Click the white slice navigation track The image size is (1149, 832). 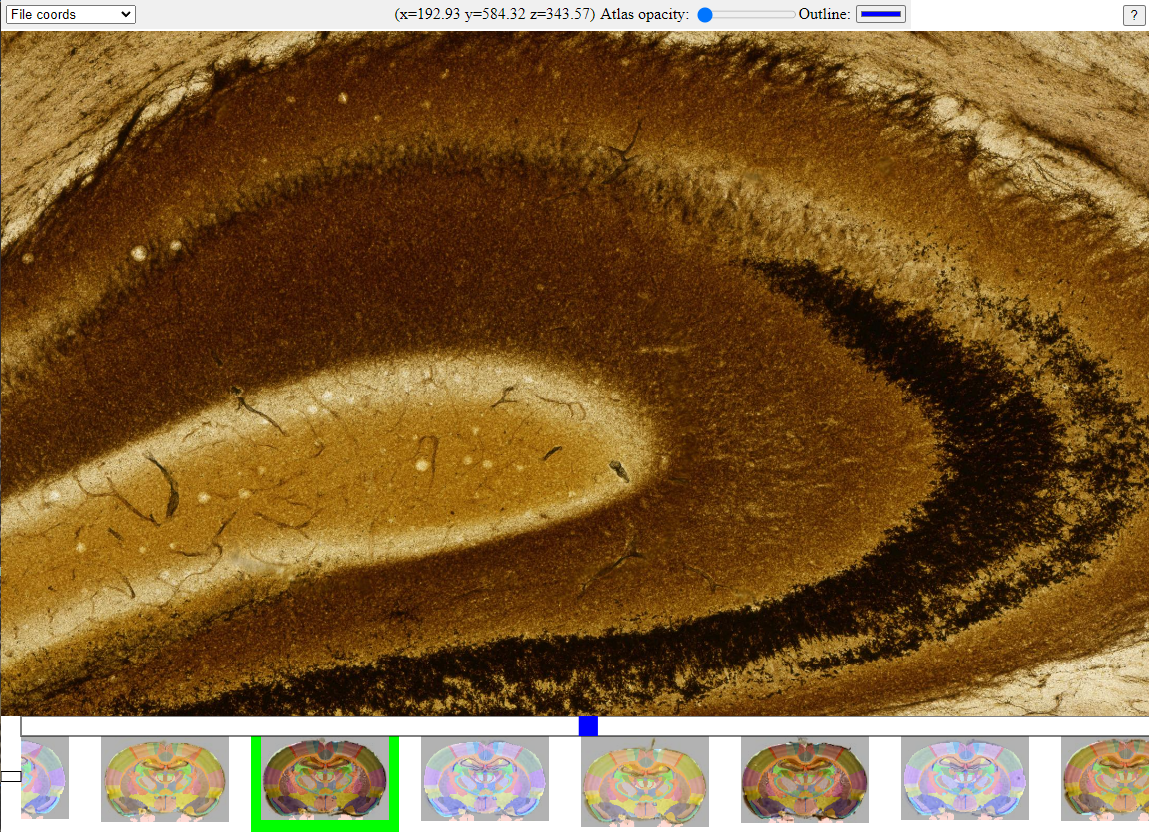coord(300,726)
